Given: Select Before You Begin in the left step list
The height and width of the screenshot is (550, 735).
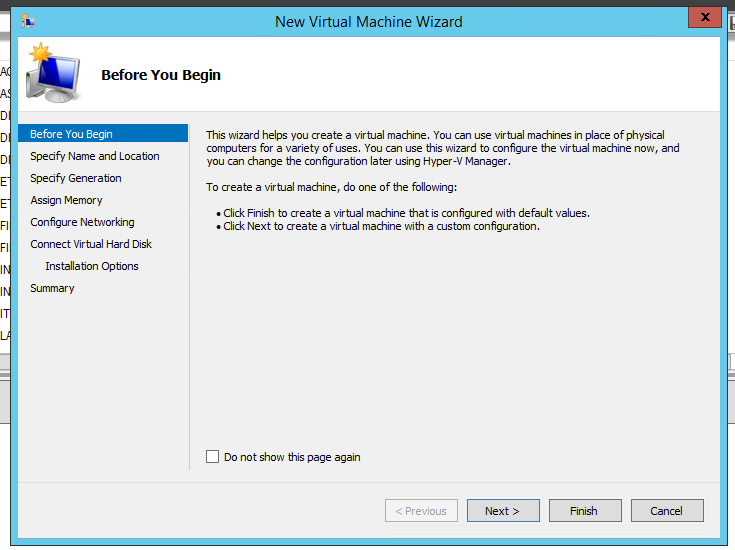Looking at the screenshot, I should (71, 134).
